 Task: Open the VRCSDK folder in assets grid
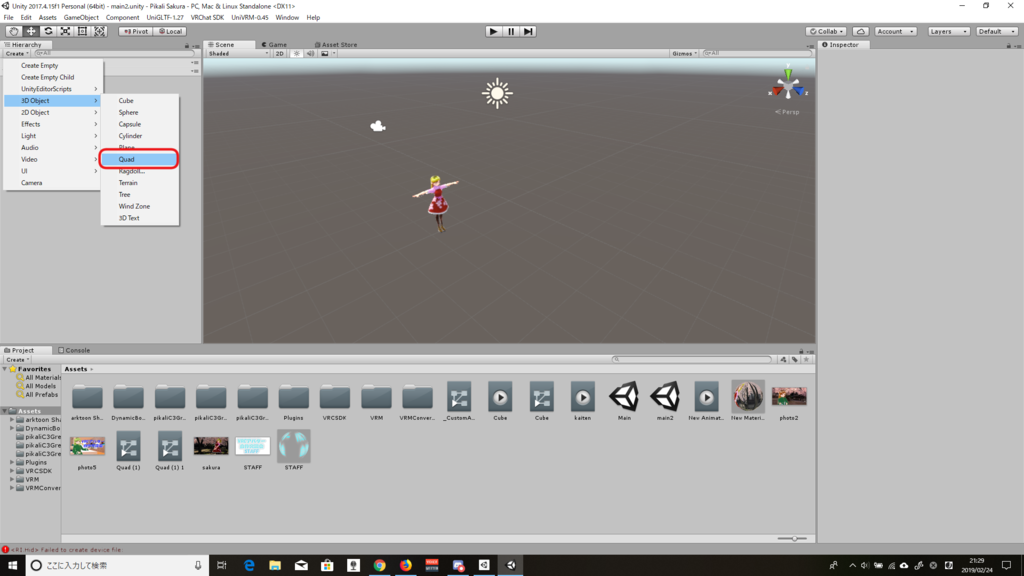click(x=334, y=401)
